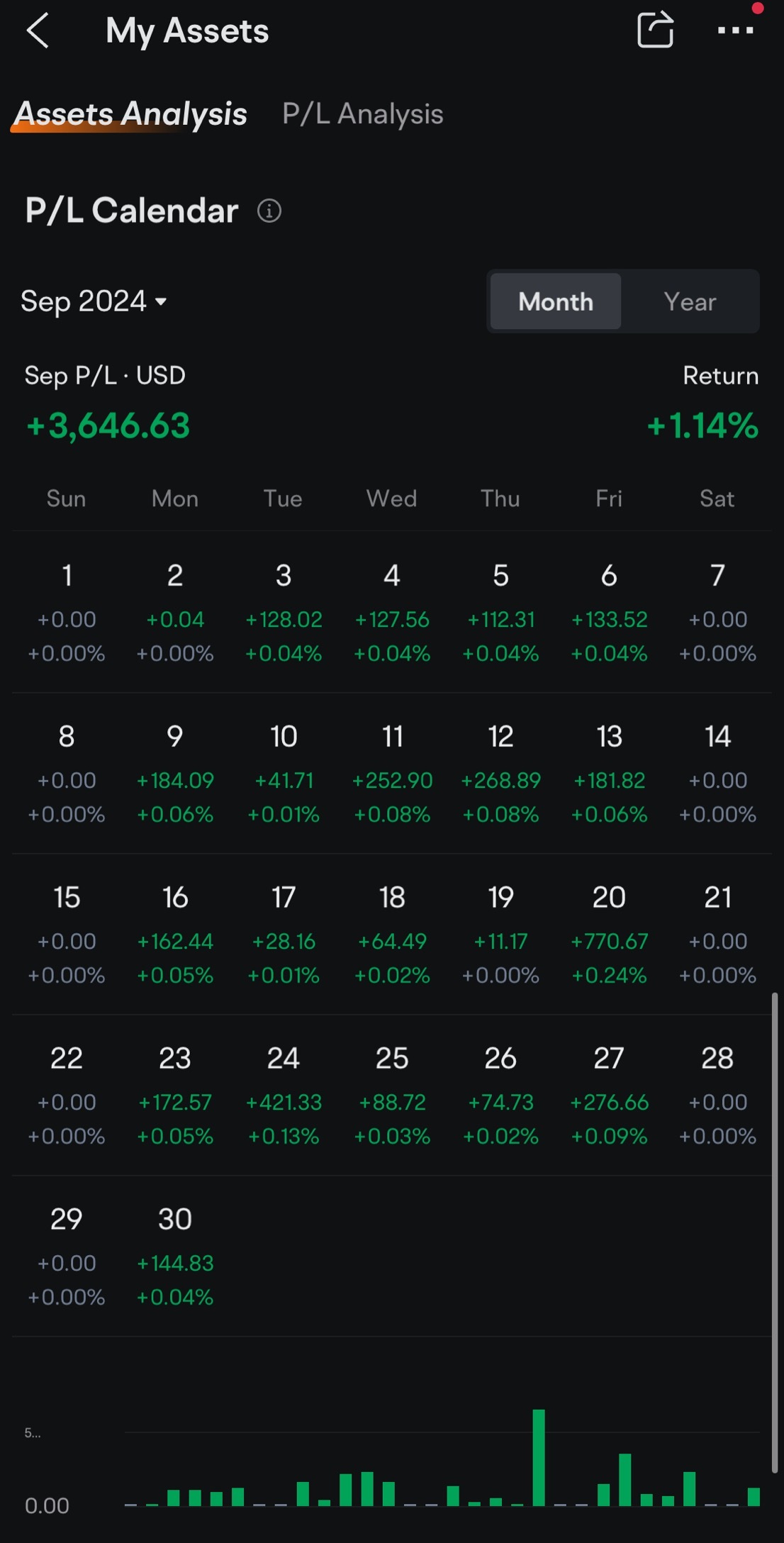Switch to Assets Analysis tab

tap(130, 114)
